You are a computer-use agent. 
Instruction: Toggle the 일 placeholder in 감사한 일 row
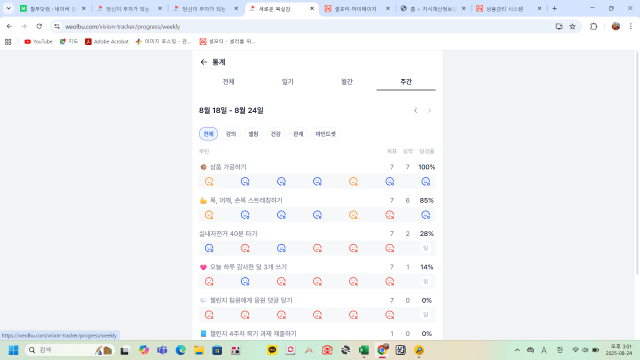point(425,281)
